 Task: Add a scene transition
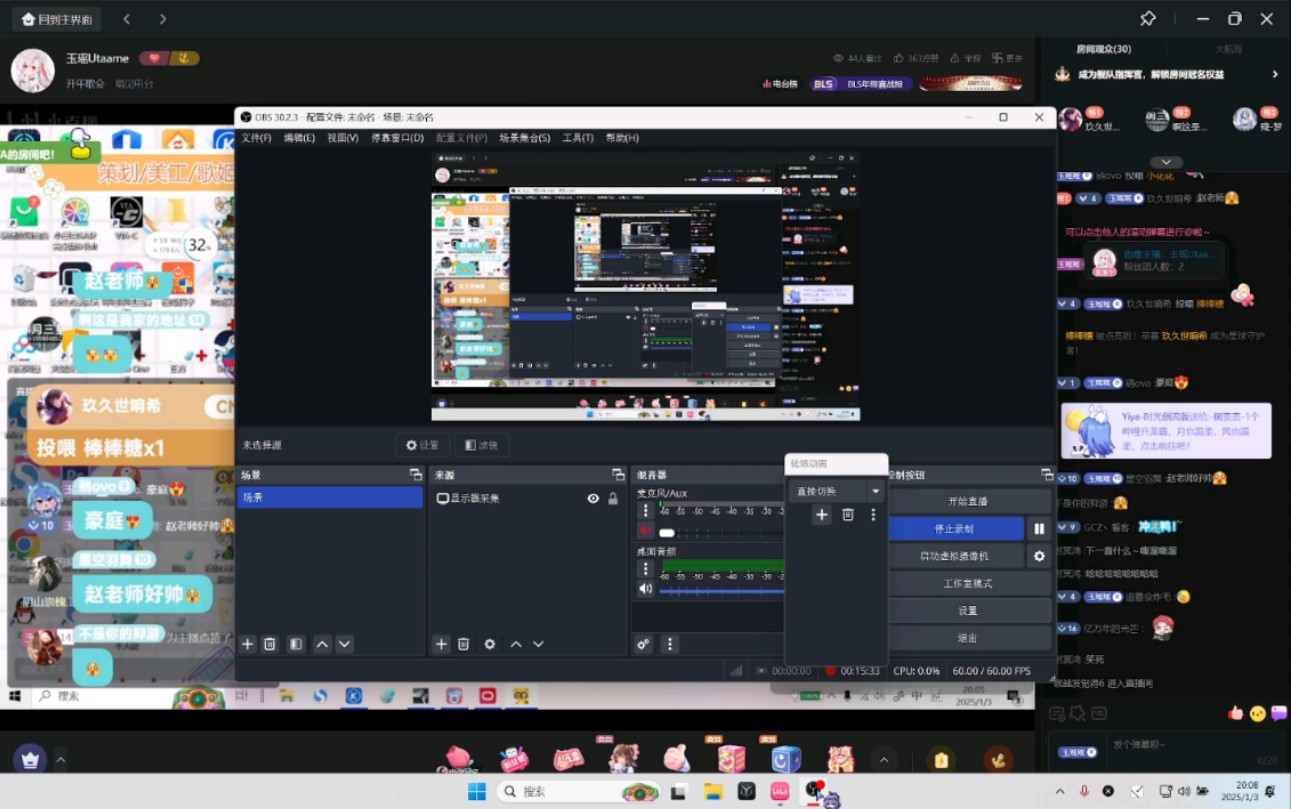[822, 514]
